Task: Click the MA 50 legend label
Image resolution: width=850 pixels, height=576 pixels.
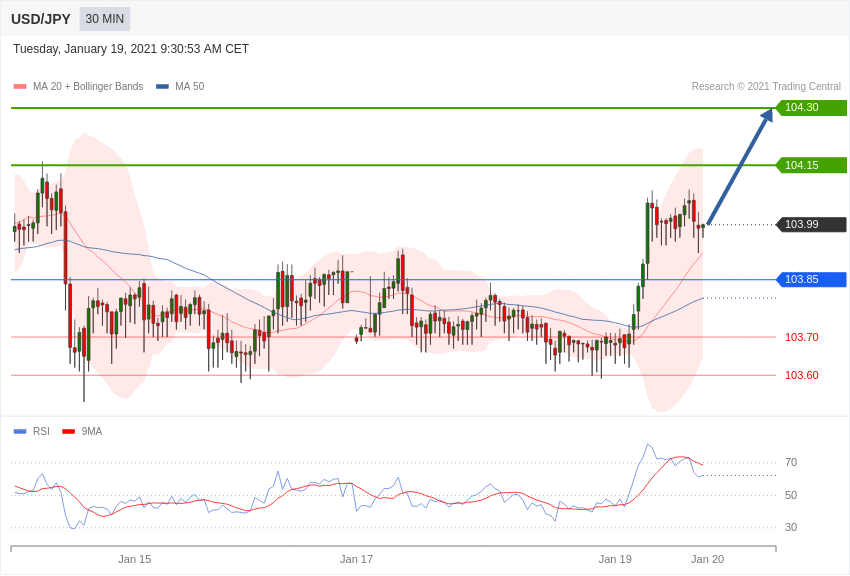Action: click(189, 86)
